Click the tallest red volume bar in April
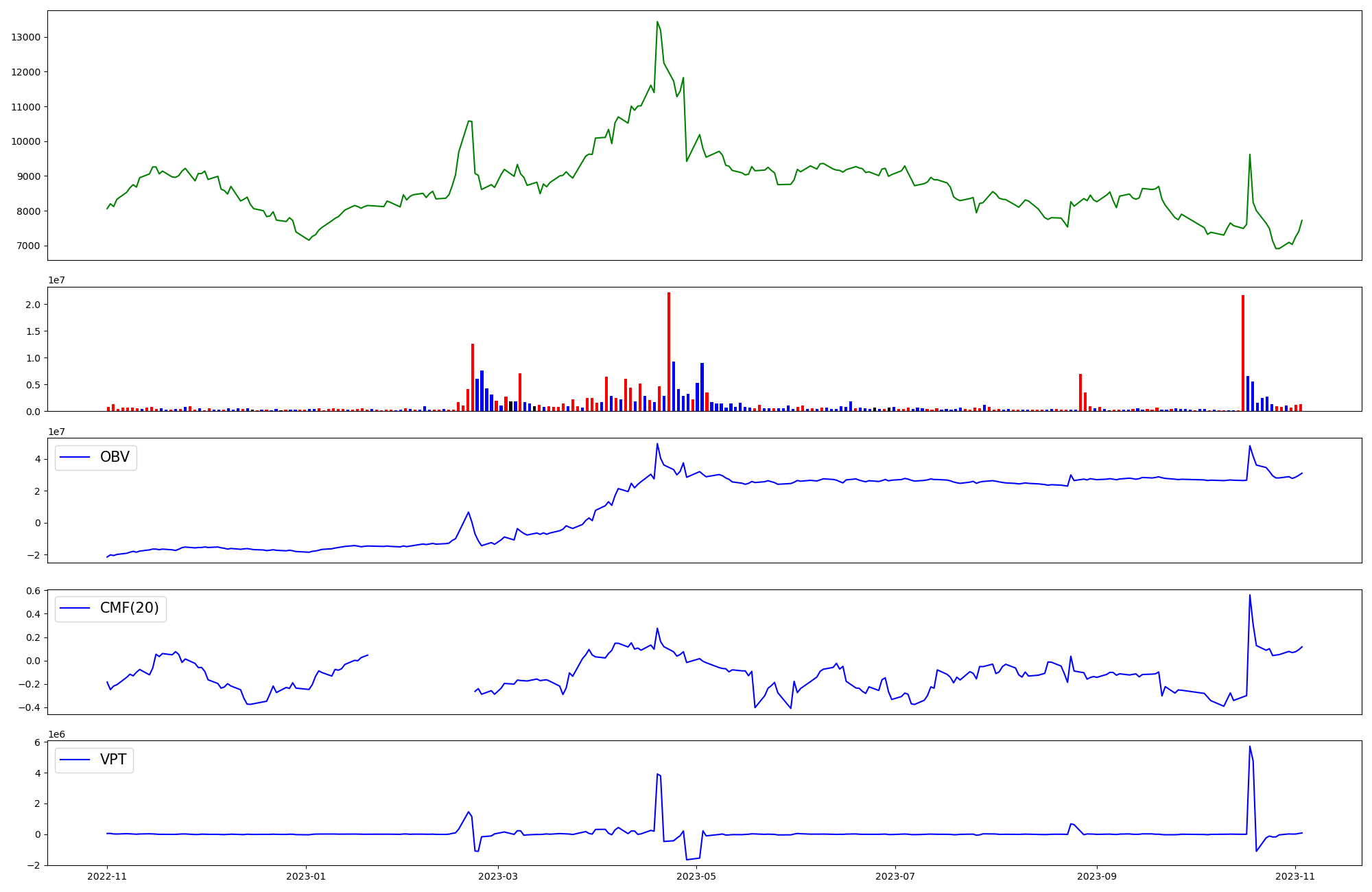This screenshot has height=892, width=1372. (x=669, y=351)
